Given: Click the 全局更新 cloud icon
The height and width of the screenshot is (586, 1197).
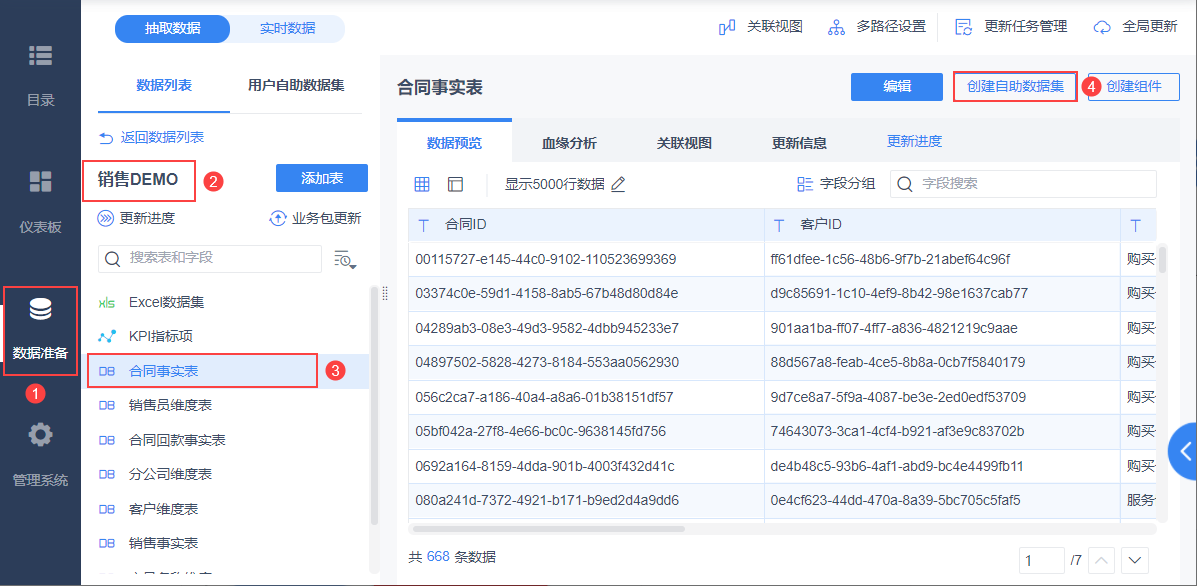Looking at the screenshot, I should [x=1102, y=27].
